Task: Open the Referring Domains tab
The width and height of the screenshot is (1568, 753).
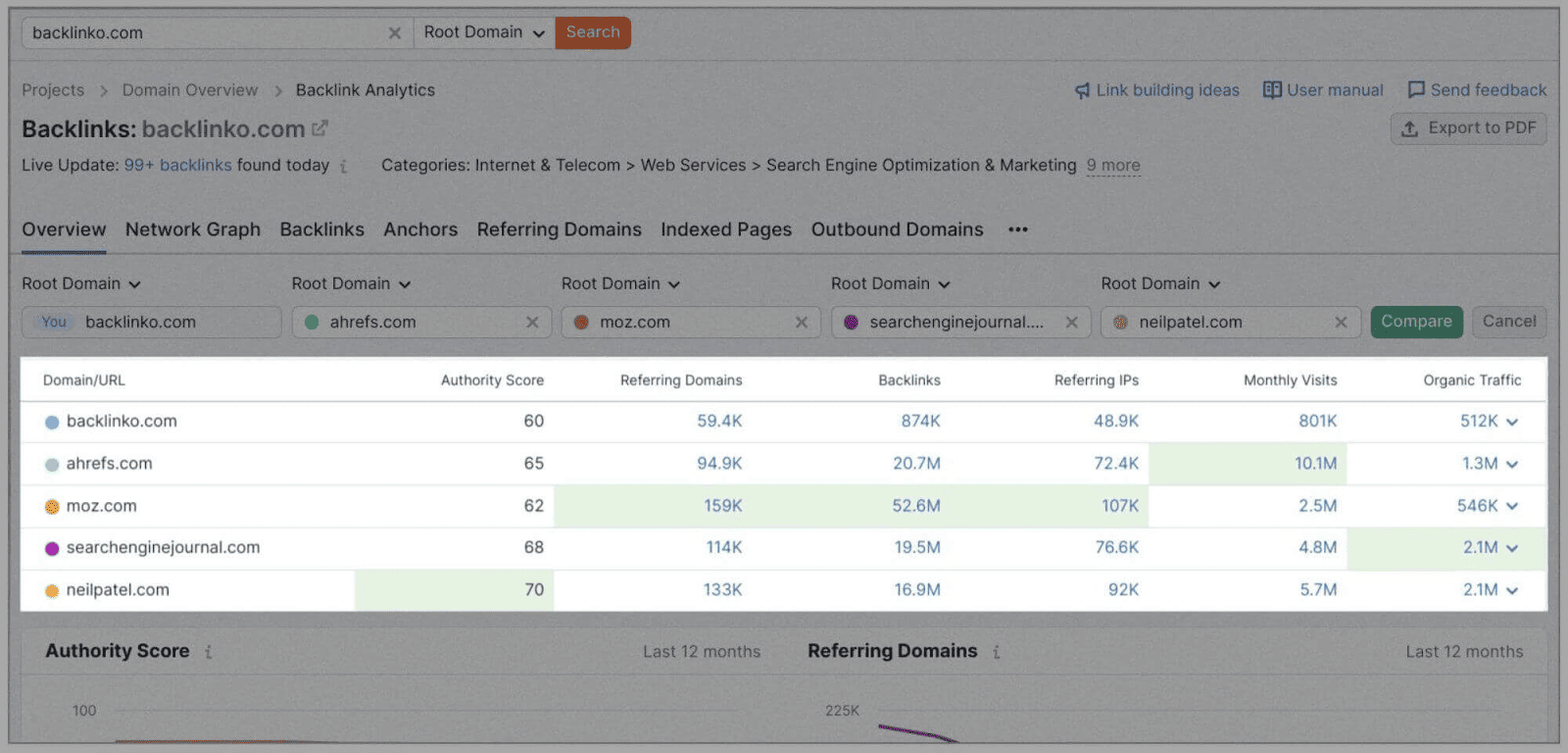Action: pyautogui.click(x=559, y=229)
